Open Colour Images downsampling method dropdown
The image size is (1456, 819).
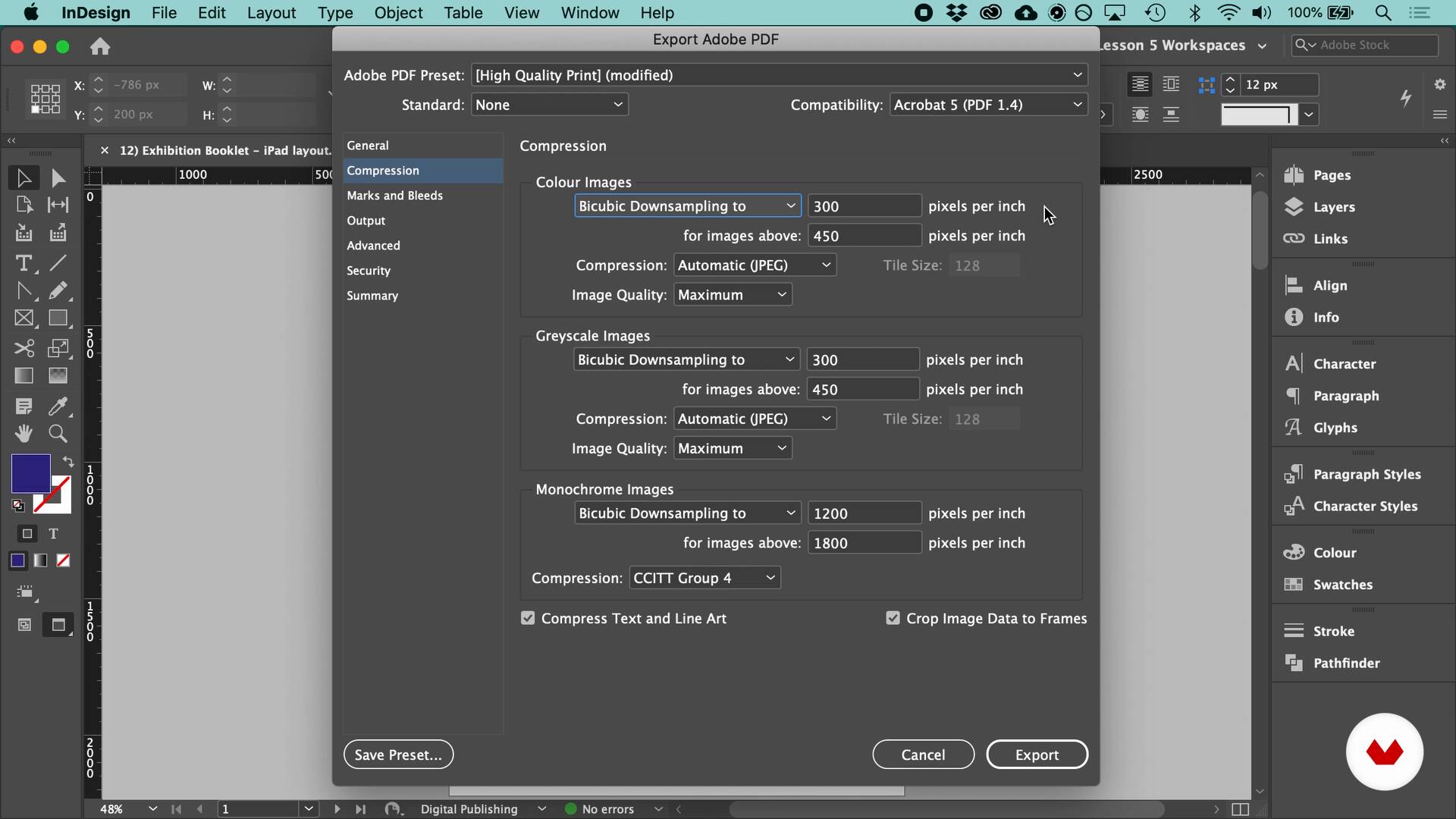tap(686, 206)
